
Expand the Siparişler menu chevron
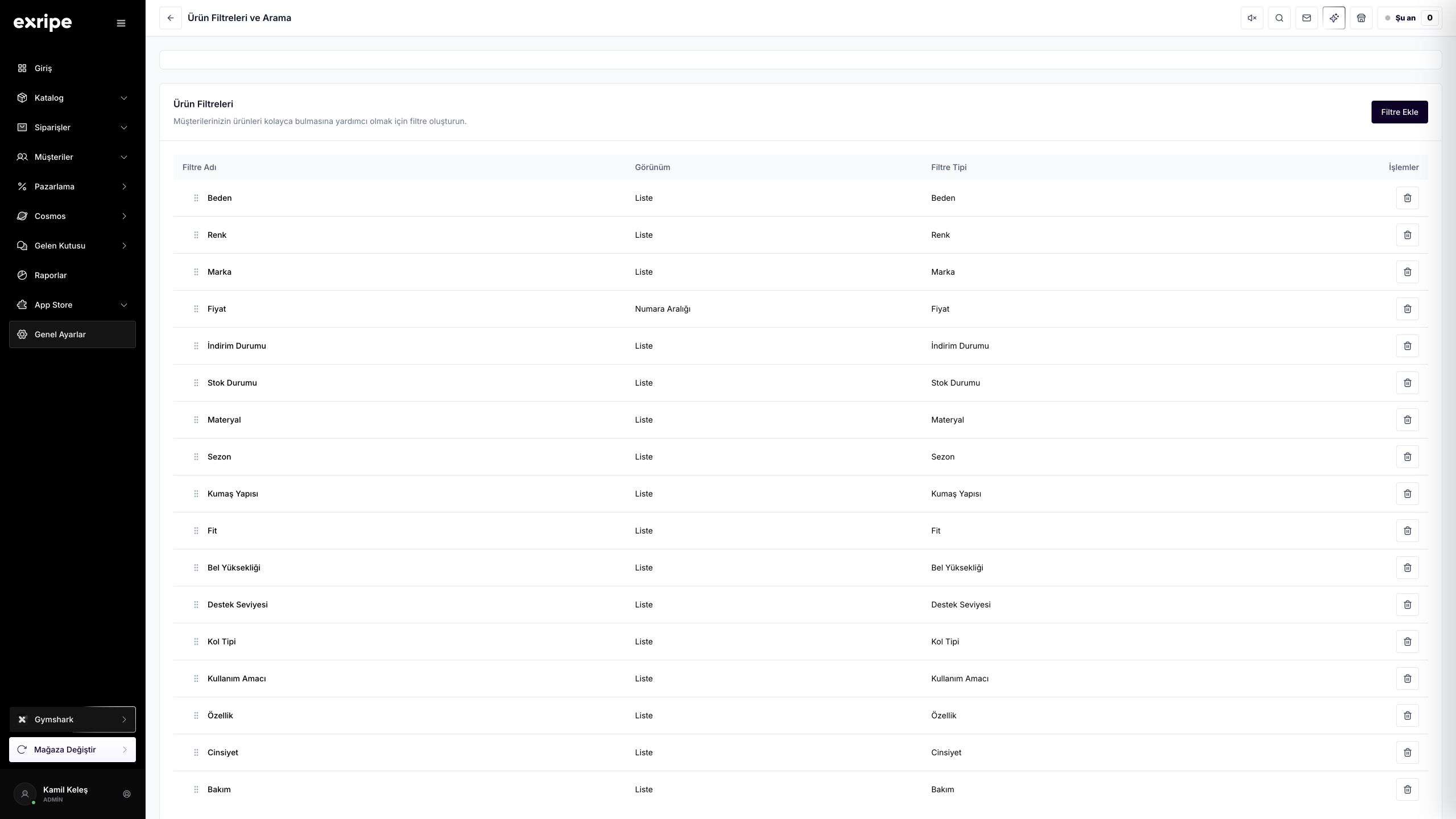124,127
